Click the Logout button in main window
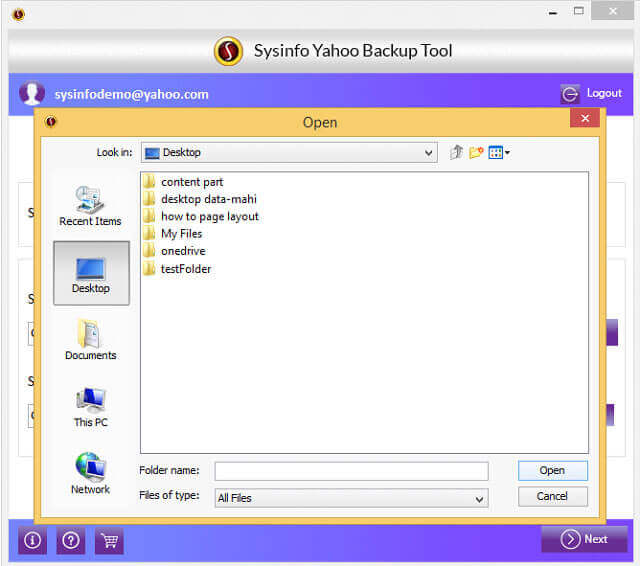The image size is (640, 566). point(591,93)
